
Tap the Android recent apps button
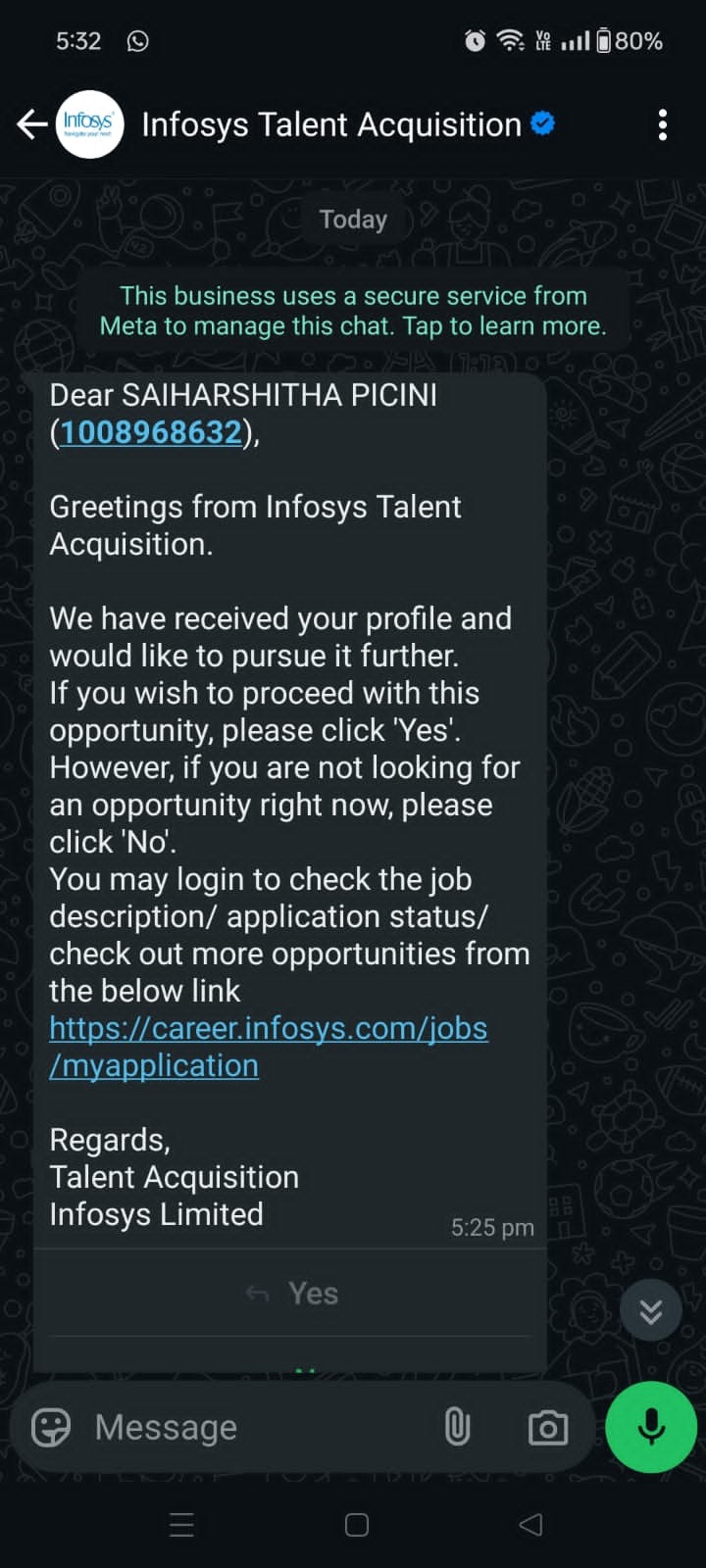pos(182,1525)
